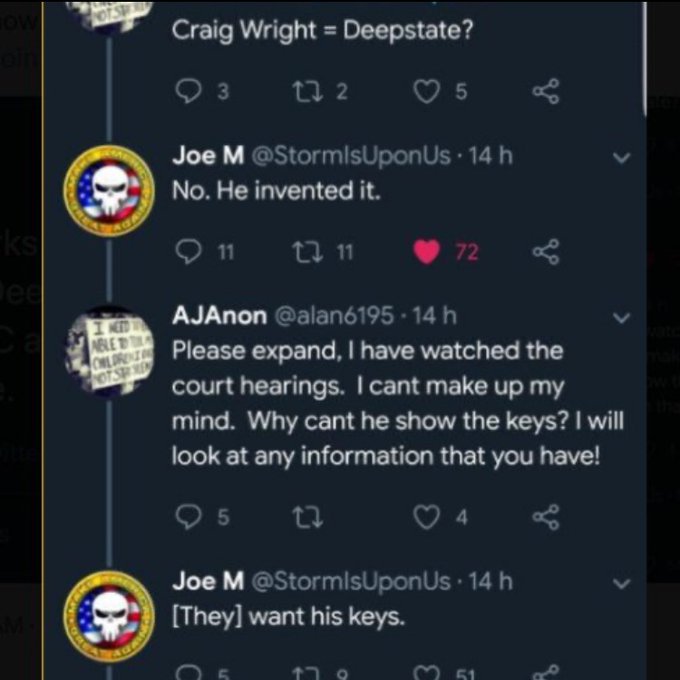The image size is (680, 680).
Task: Reply to AJAnon's 'Please expand' tweet
Action: click(x=188, y=517)
